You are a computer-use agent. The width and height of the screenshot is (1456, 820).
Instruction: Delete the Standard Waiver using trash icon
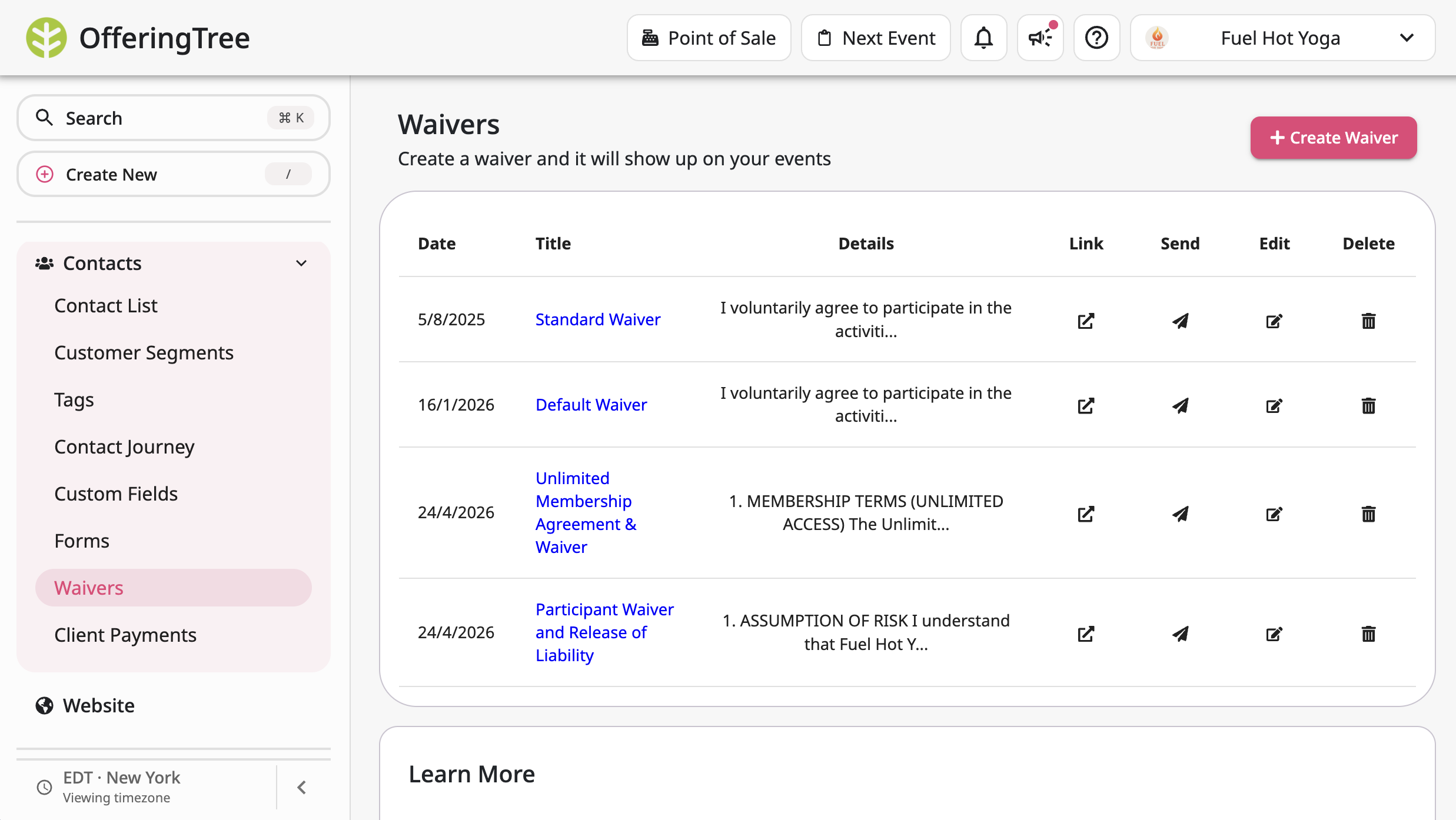pos(1368,321)
